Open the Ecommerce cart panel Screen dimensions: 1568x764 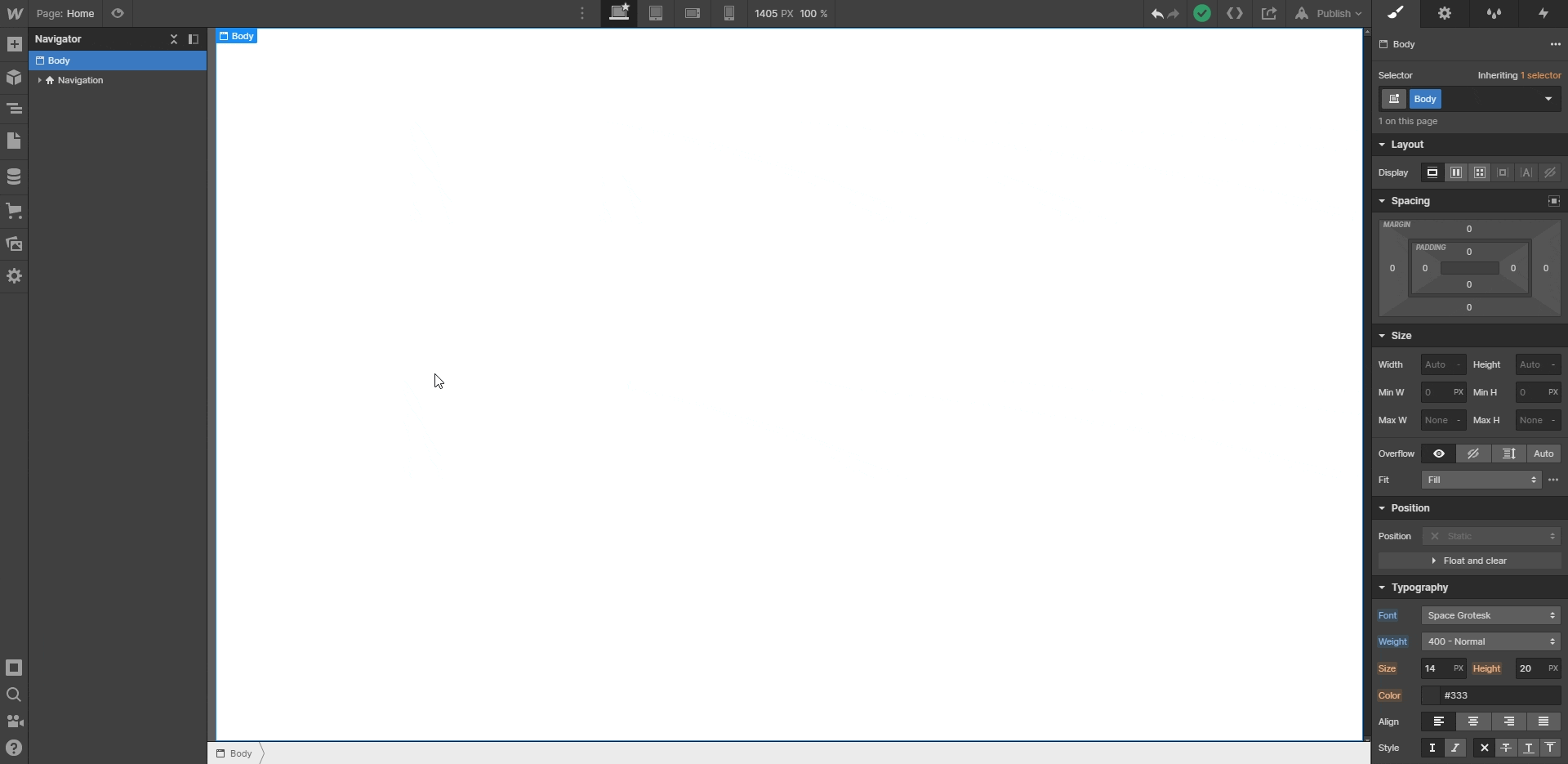14,211
